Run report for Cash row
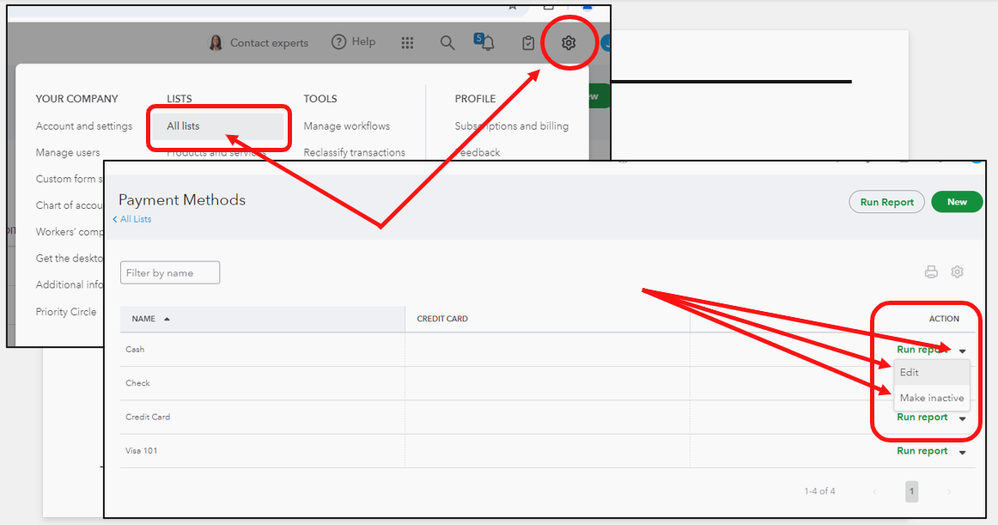 (x=922, y=349)
